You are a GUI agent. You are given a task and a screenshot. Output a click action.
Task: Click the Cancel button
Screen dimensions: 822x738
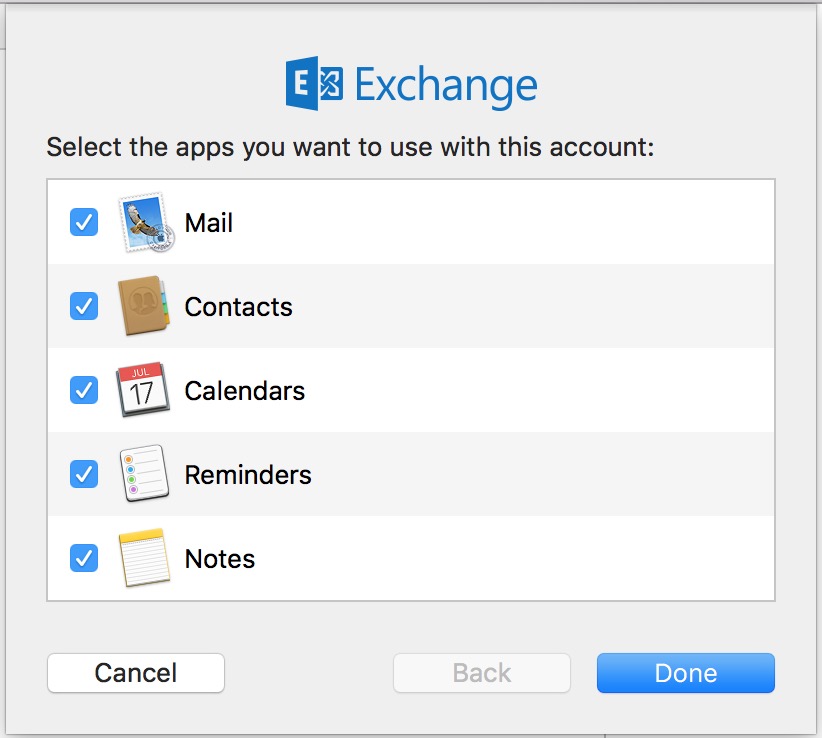tap(135, 673)
